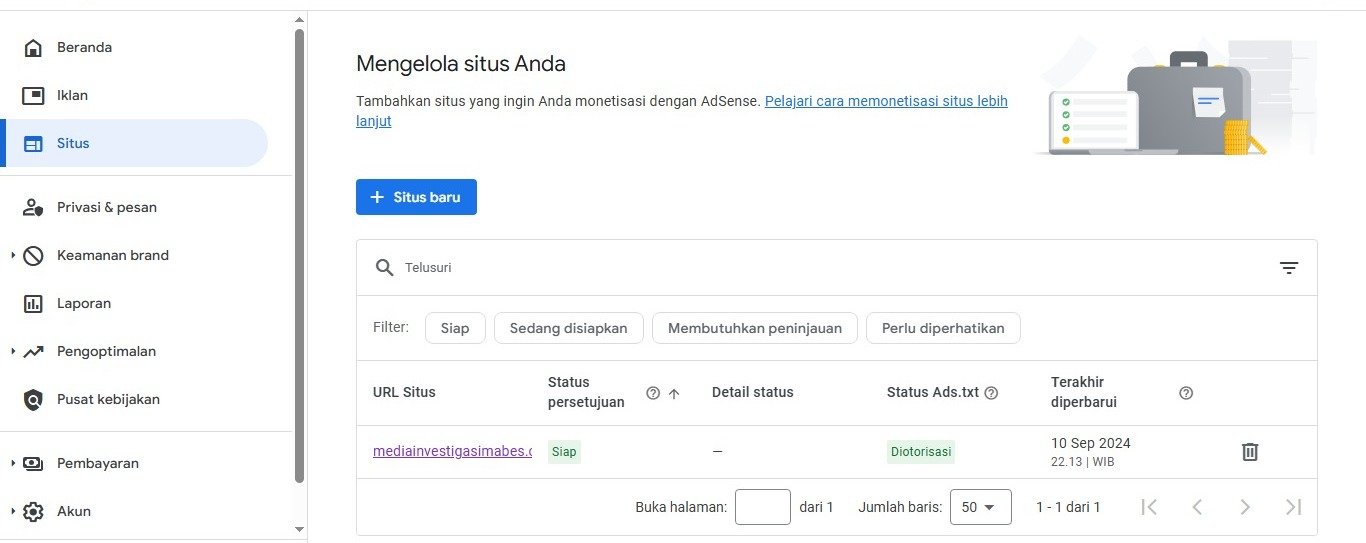Click the sidebar scroll up arrow
The image size is (1366, 543).
coord(300,19)
